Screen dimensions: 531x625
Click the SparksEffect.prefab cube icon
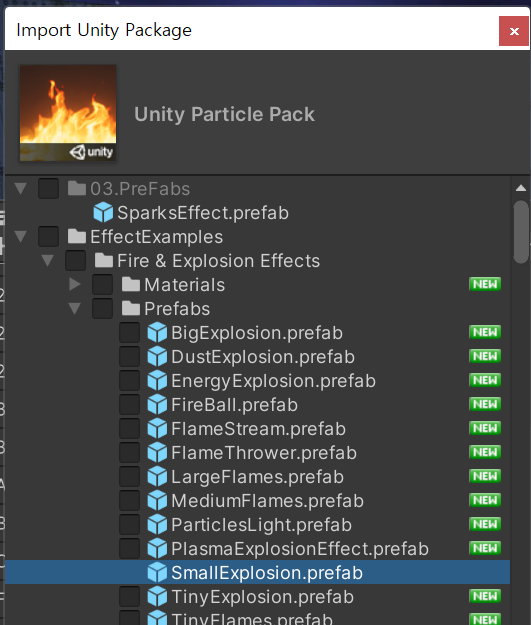pyautogui.click(x=103, y=212)
